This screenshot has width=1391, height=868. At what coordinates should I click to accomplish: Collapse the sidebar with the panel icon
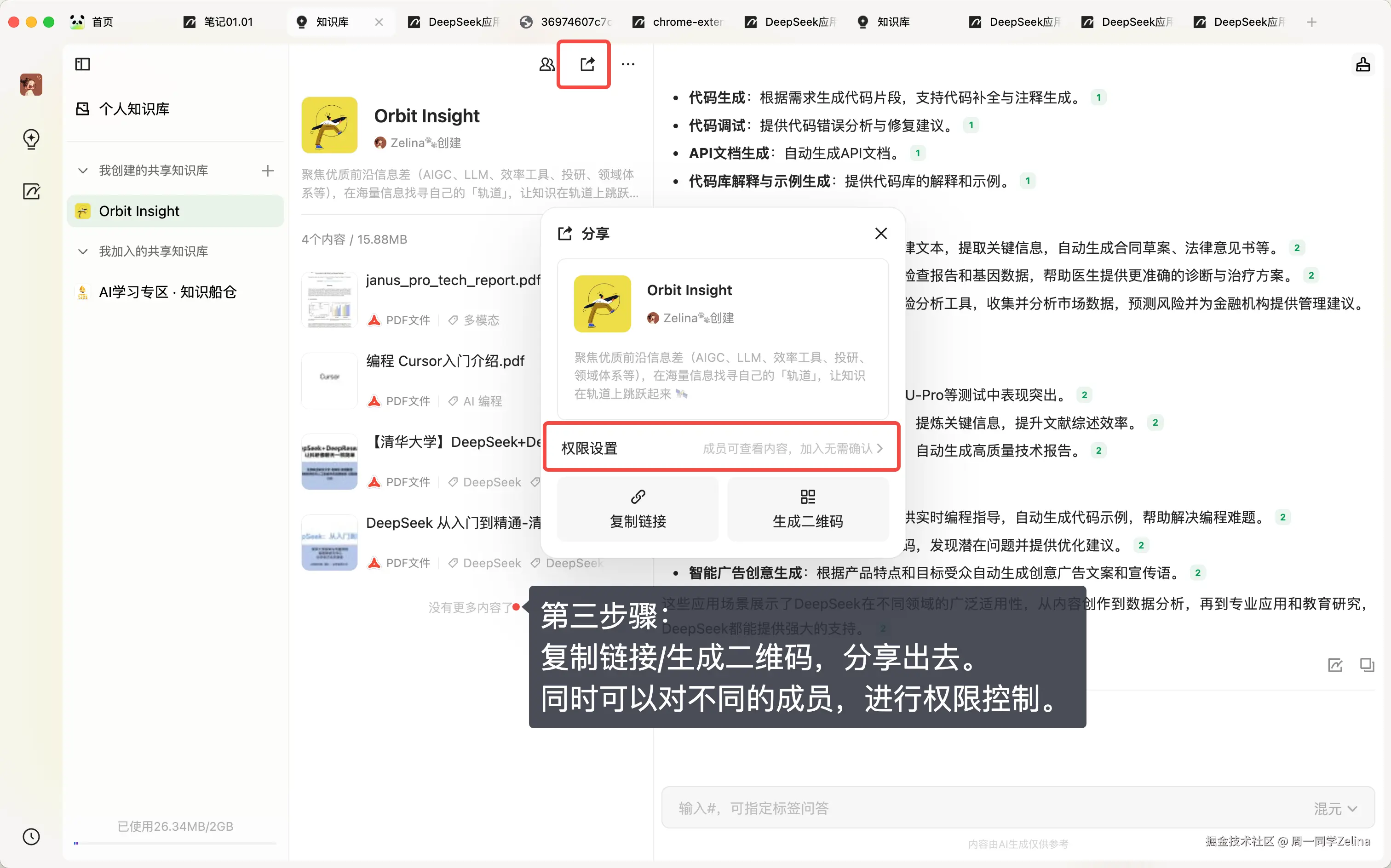pos(82,64)
